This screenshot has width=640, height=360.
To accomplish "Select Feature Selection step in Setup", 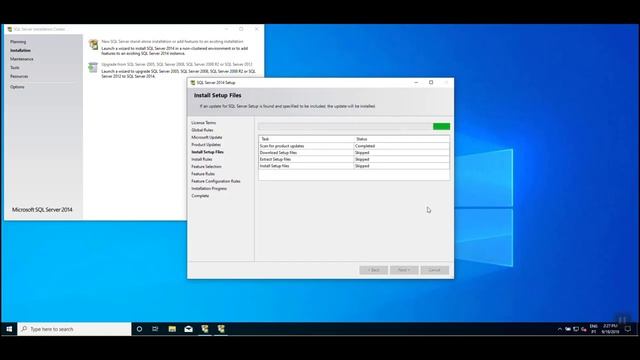I will point(207,167).
